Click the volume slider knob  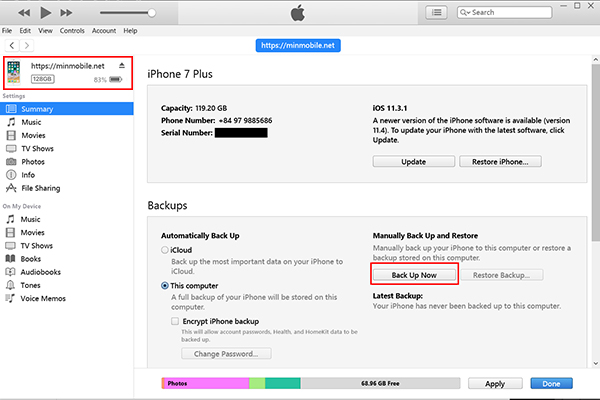pyautogui.click(x=152, y=13)
